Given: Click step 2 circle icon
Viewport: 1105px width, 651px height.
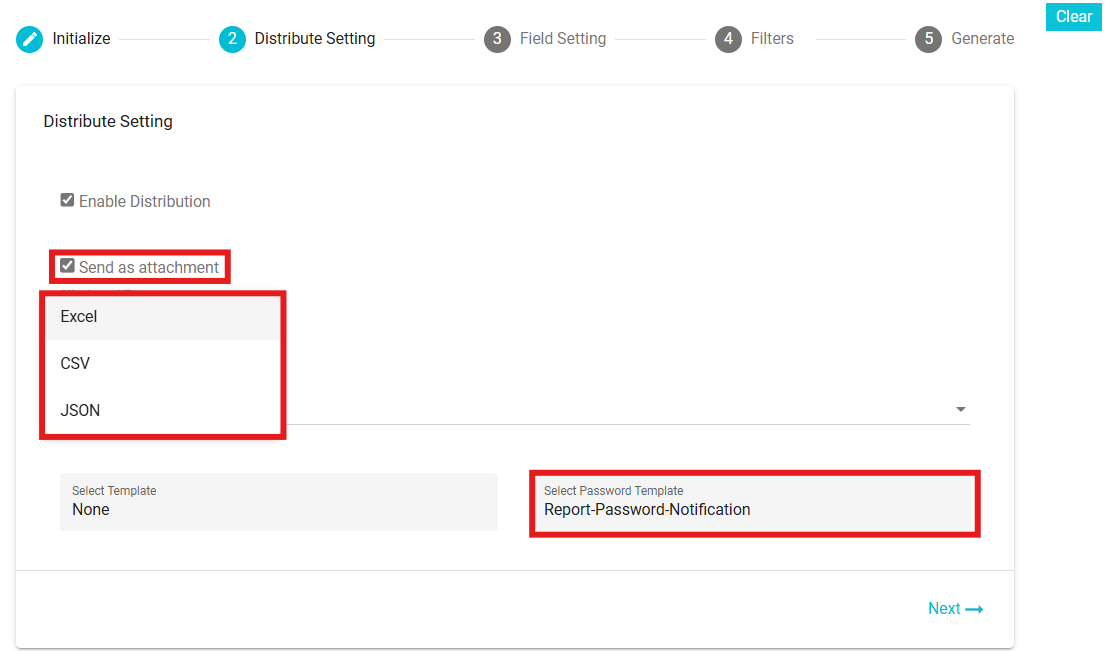Looking at the screenshot, I should tap(232, 39).
